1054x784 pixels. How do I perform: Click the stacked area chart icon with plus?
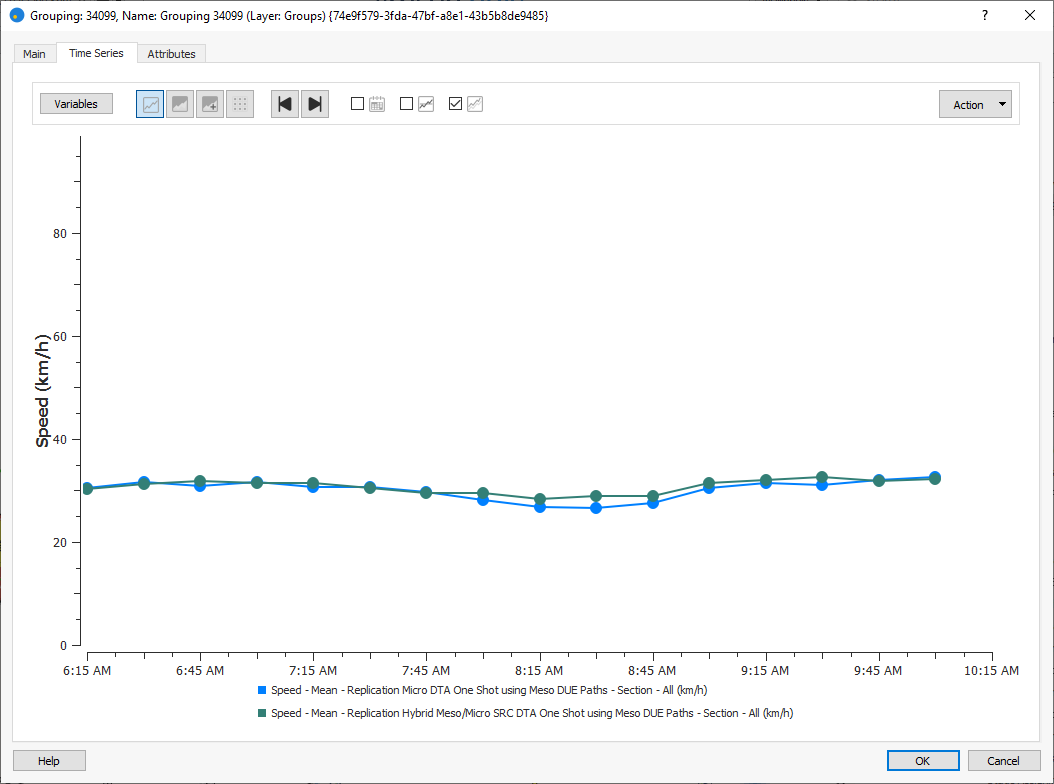tap(210, 104)
